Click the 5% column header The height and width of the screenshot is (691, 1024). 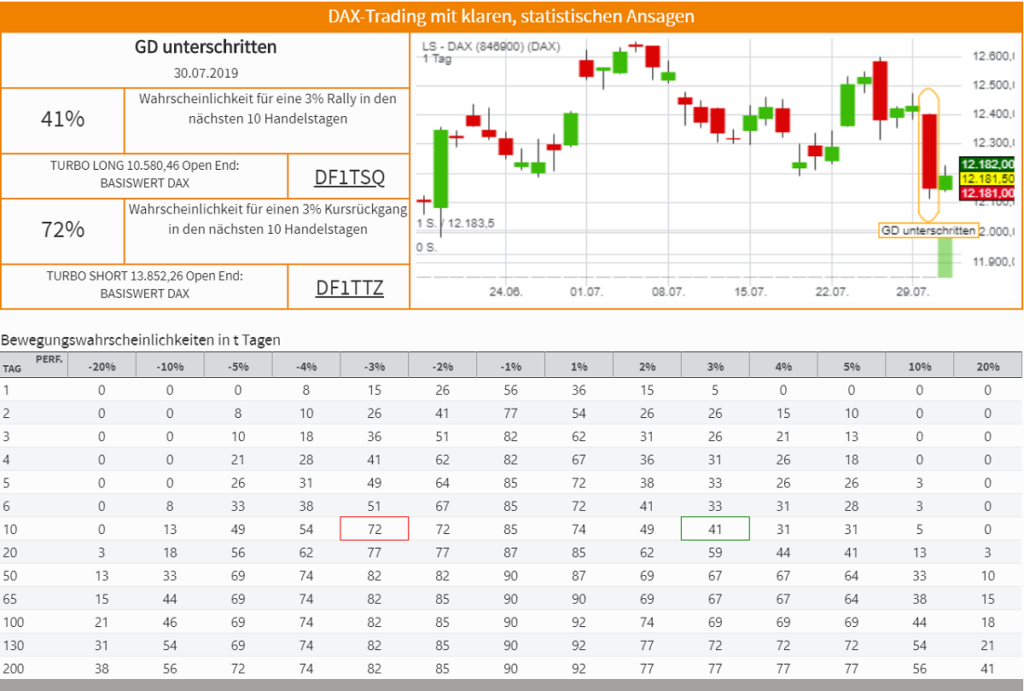click(x=852, y=366)
